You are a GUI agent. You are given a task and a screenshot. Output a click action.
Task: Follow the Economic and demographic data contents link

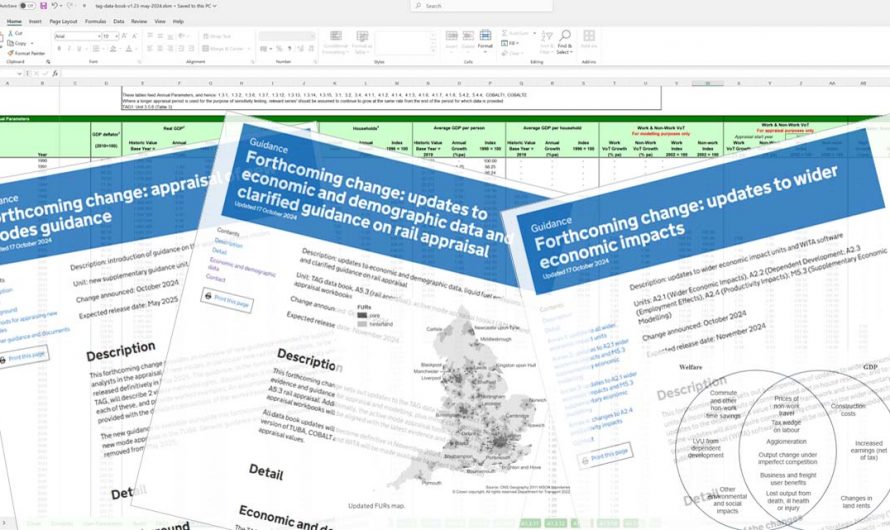point(242,268)
